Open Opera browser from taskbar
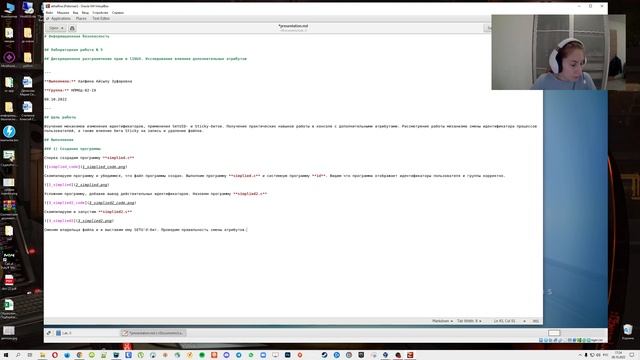This screenshot has width=640, height=360. coord(55,355)
